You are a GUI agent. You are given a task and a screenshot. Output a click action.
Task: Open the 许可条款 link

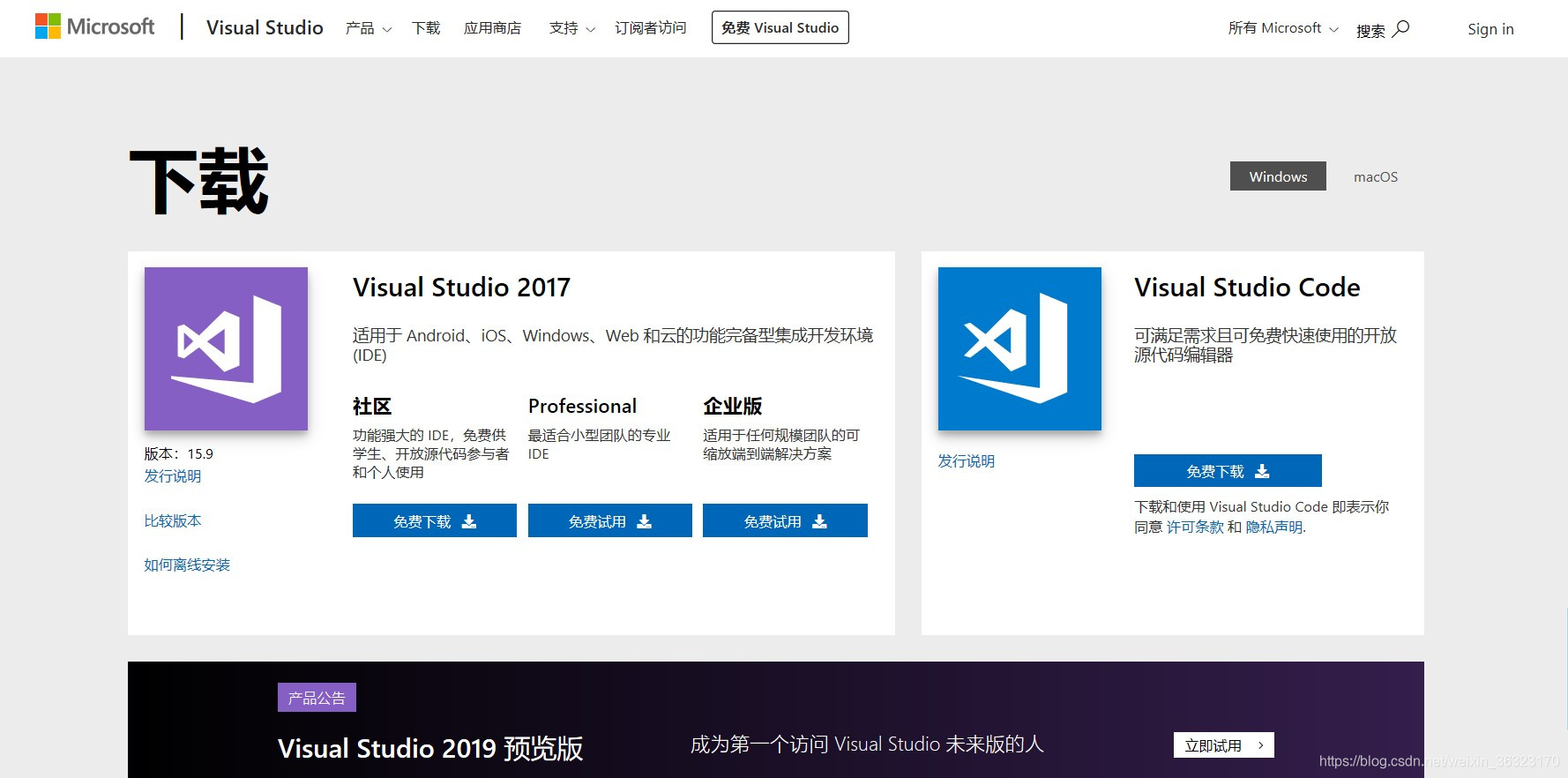pos(1195,527)
